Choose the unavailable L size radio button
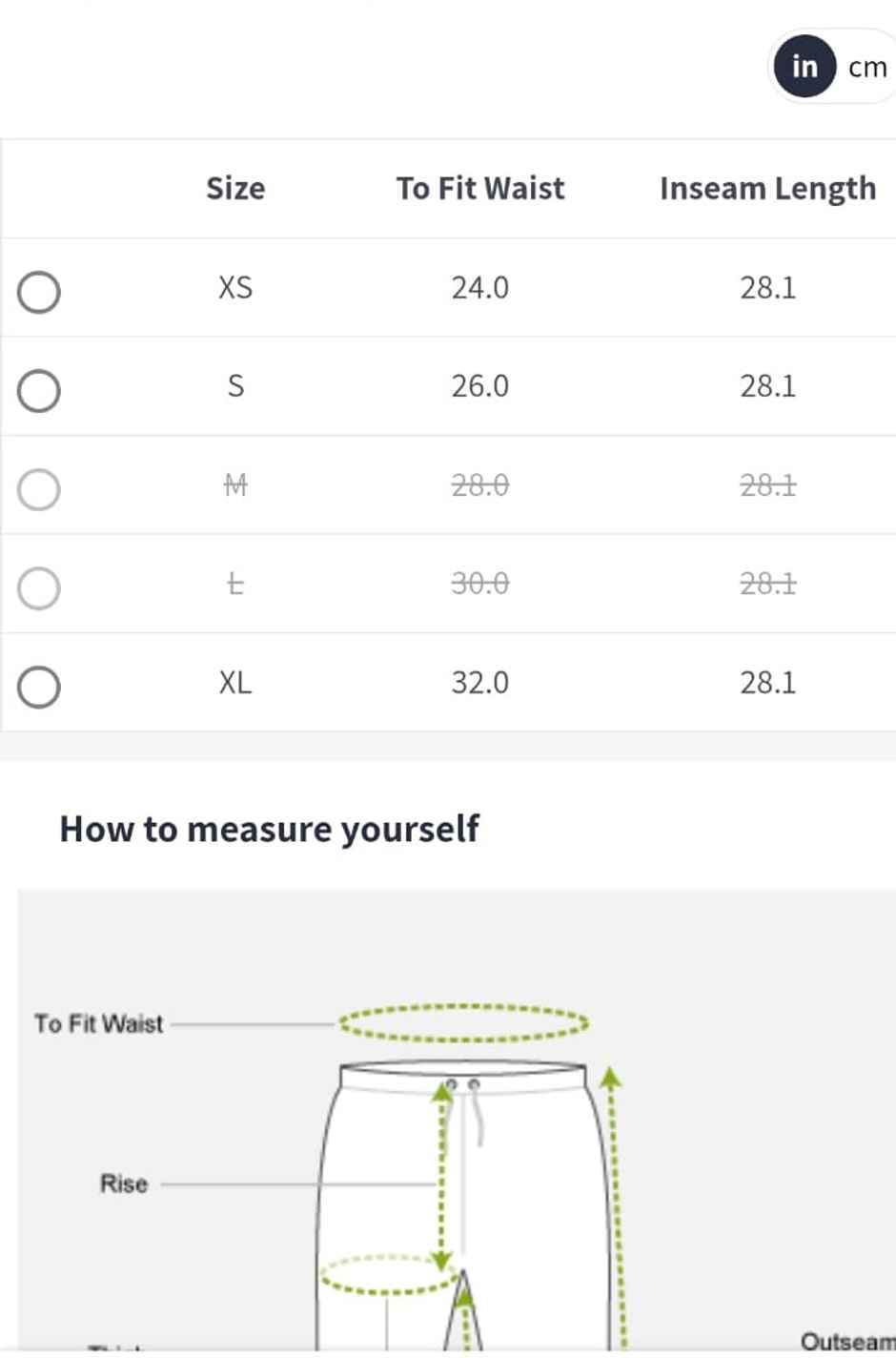This screenshot has width=896, height=1358. 39,588
